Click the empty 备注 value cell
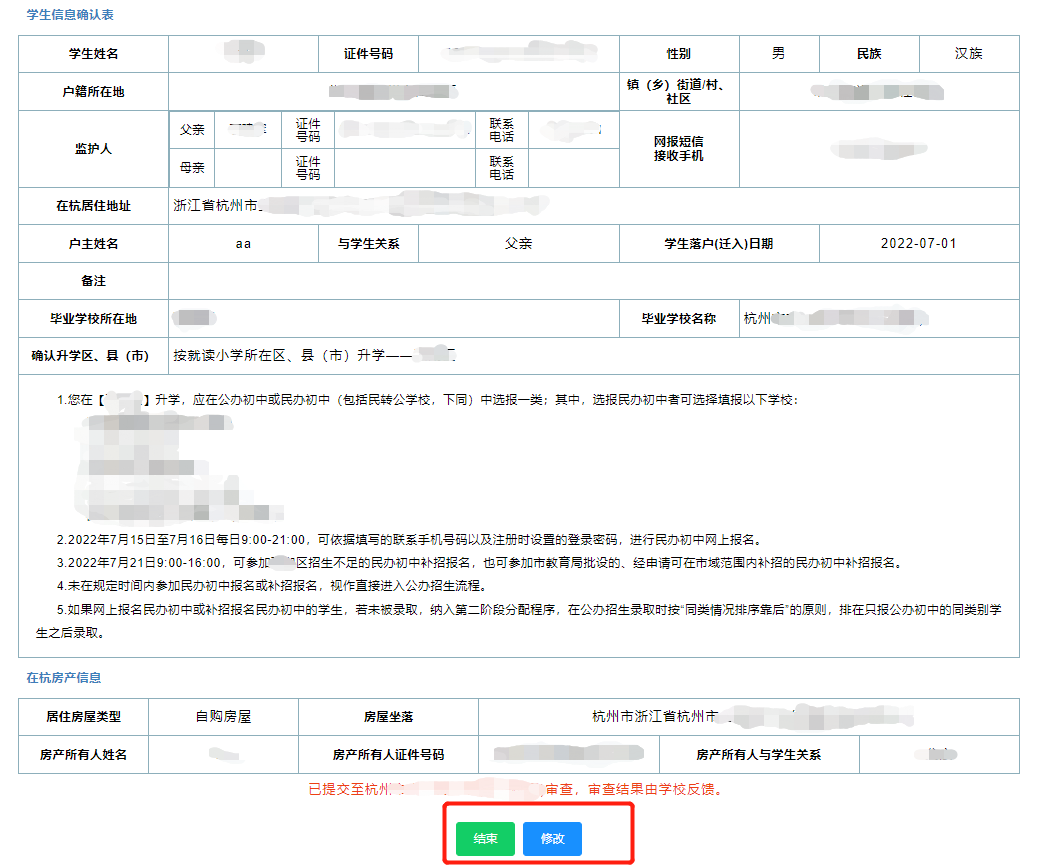Viewport: 1049px width, 866px height. (x=593, y=282)
